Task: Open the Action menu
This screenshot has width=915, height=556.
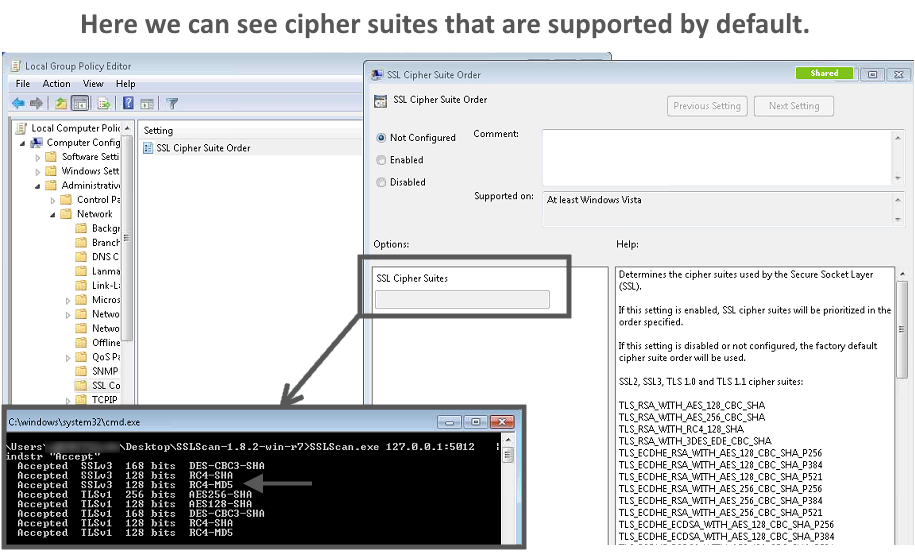Action: [56, 84]
